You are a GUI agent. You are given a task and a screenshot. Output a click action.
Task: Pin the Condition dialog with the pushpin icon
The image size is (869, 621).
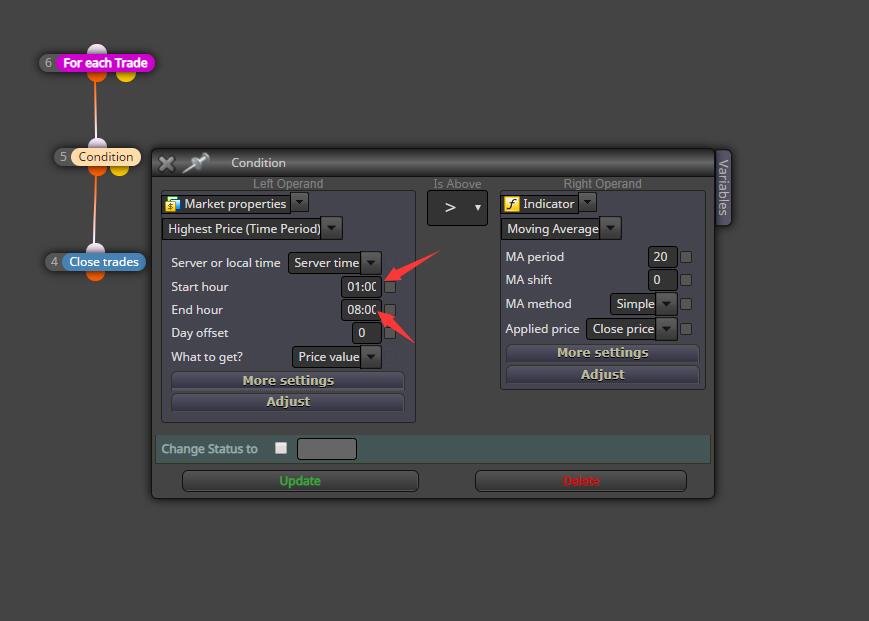click(196, 163)
